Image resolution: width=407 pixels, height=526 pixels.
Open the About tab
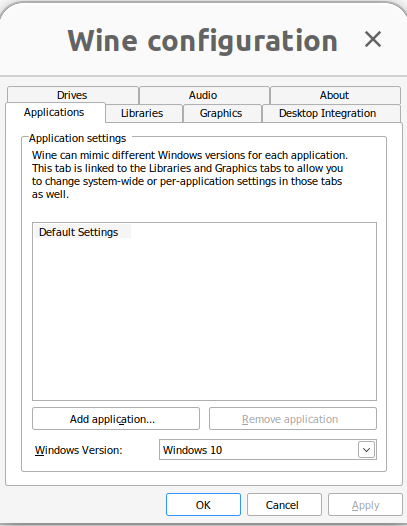coord(335,95)
